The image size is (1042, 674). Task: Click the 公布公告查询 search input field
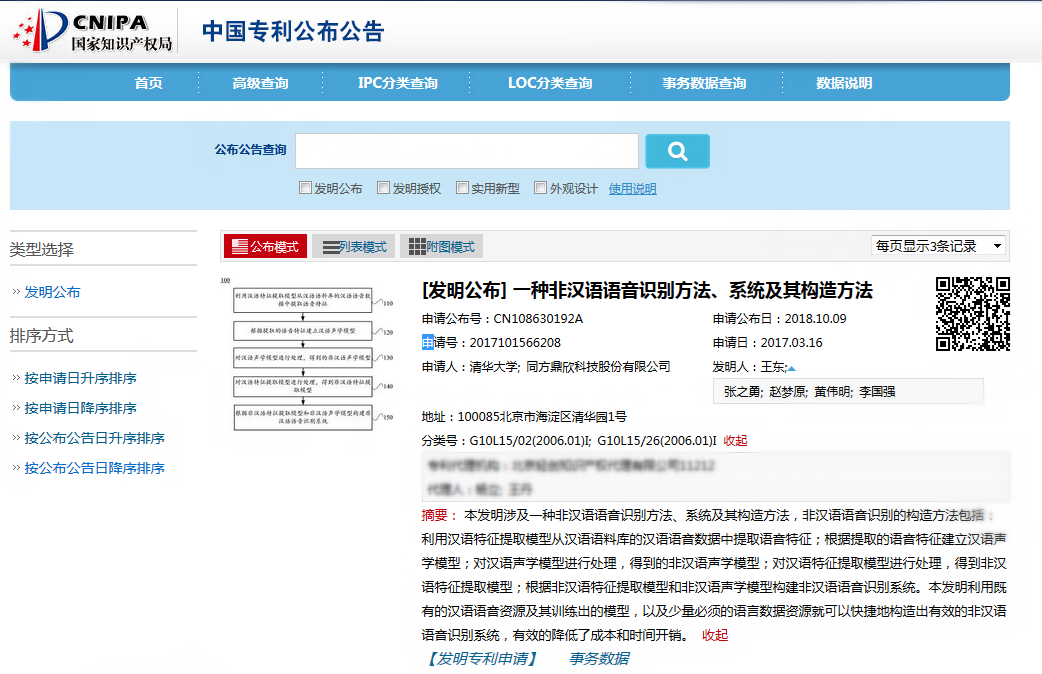(x=467, y=151)
